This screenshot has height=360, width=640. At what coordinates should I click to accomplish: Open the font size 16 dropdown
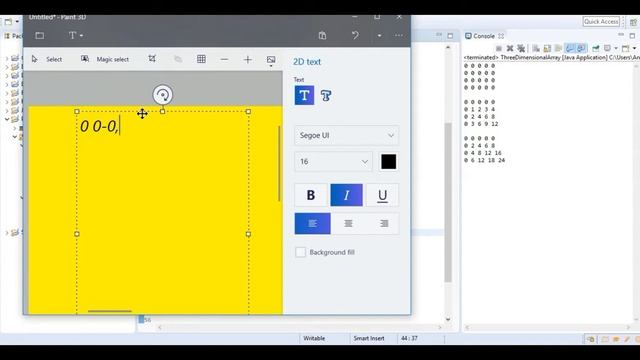pyautogui.click(x=333, y=162)
